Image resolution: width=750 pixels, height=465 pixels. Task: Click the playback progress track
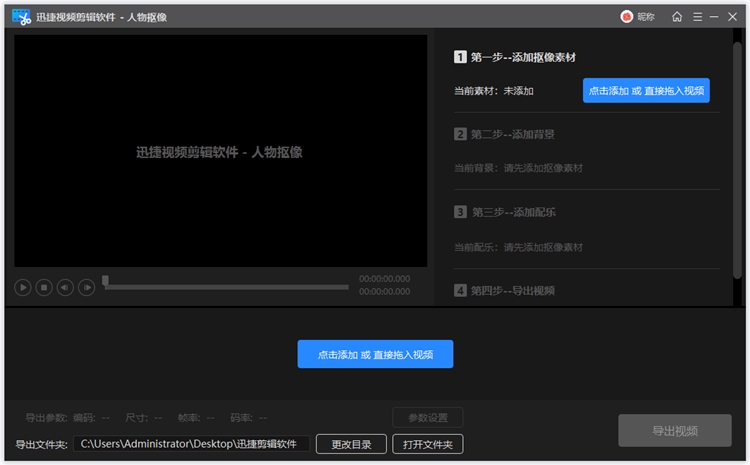[225, 287]
